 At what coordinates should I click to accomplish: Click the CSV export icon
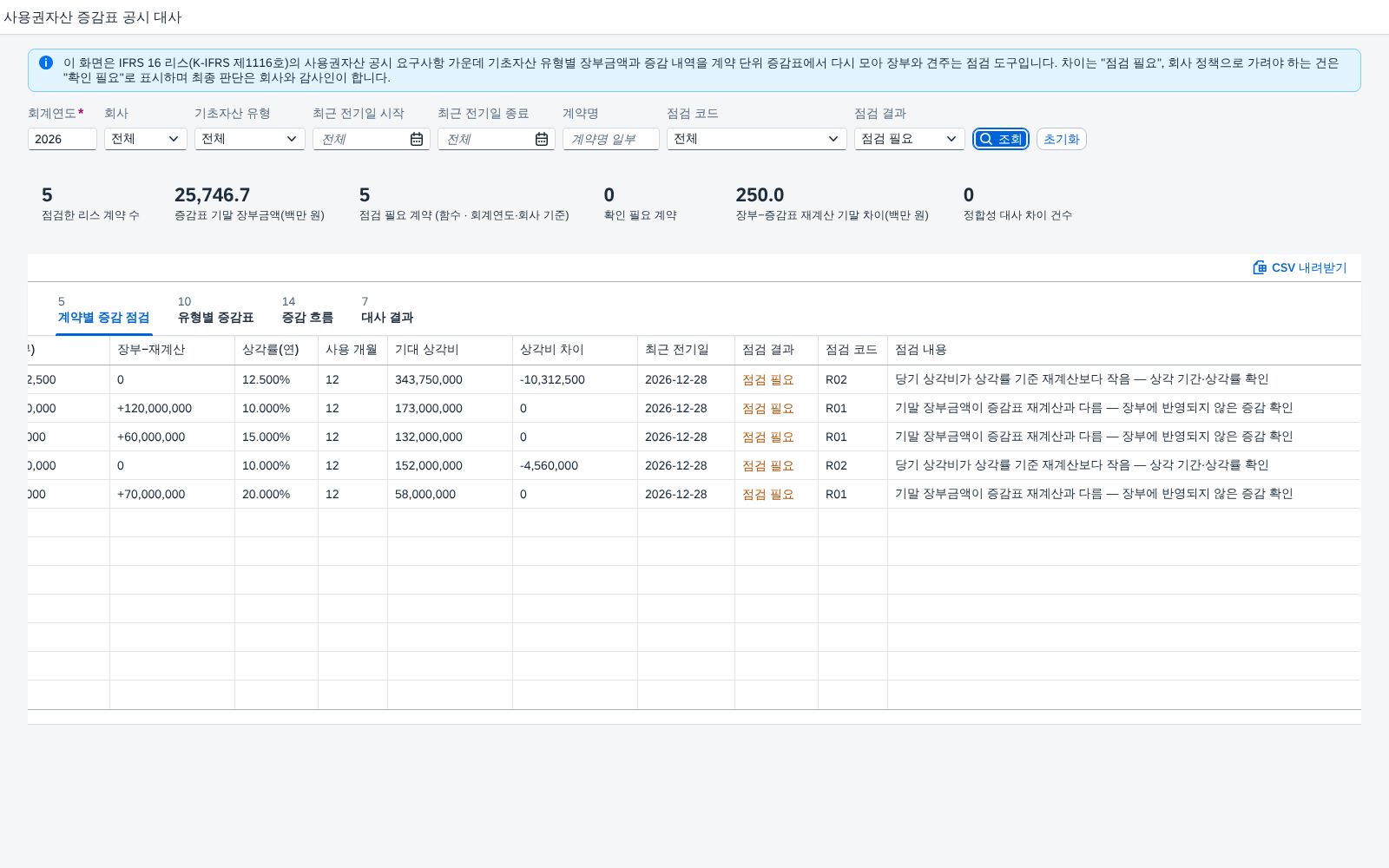(x=1260, y=267)
